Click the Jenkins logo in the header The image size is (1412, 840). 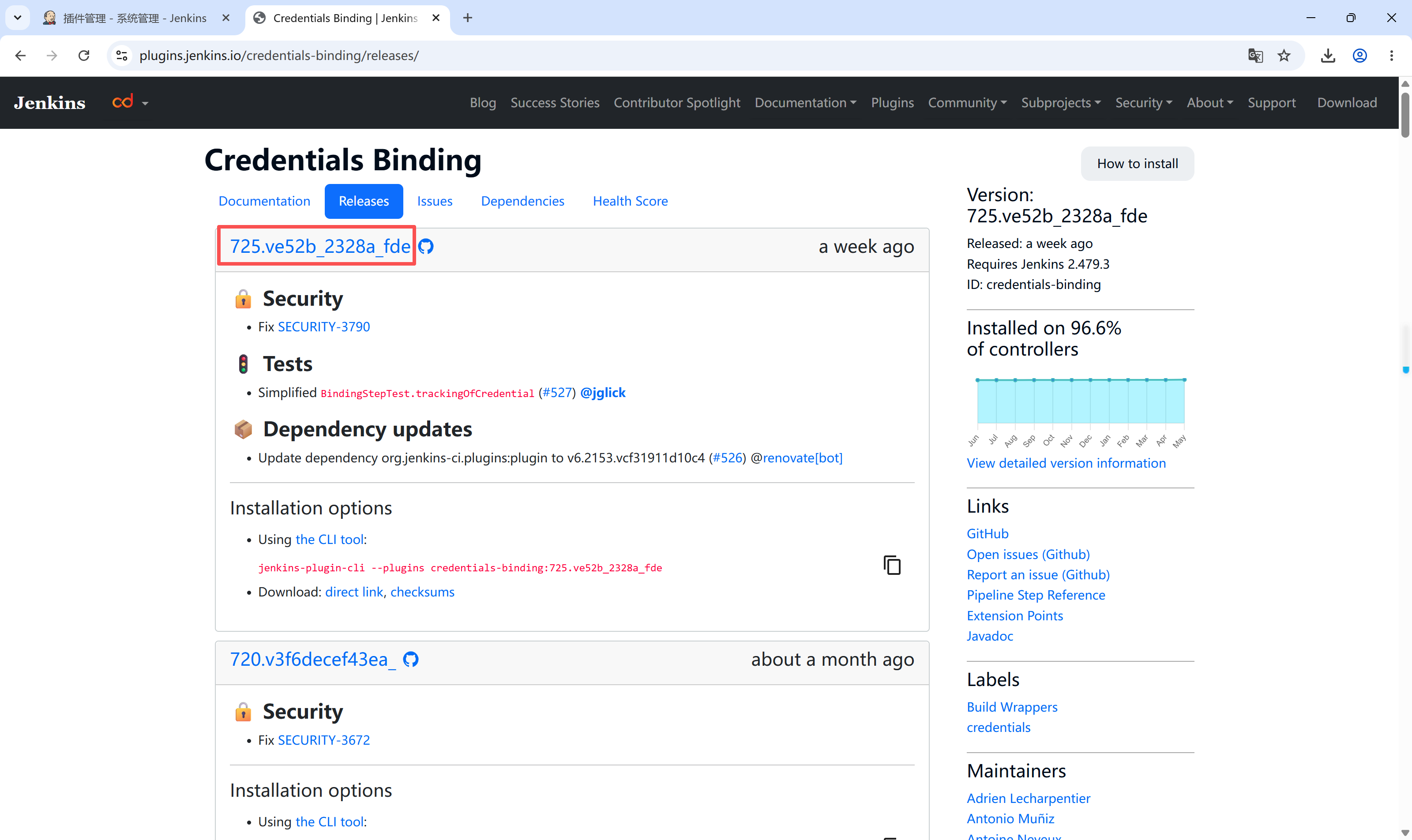coord(50,103)
